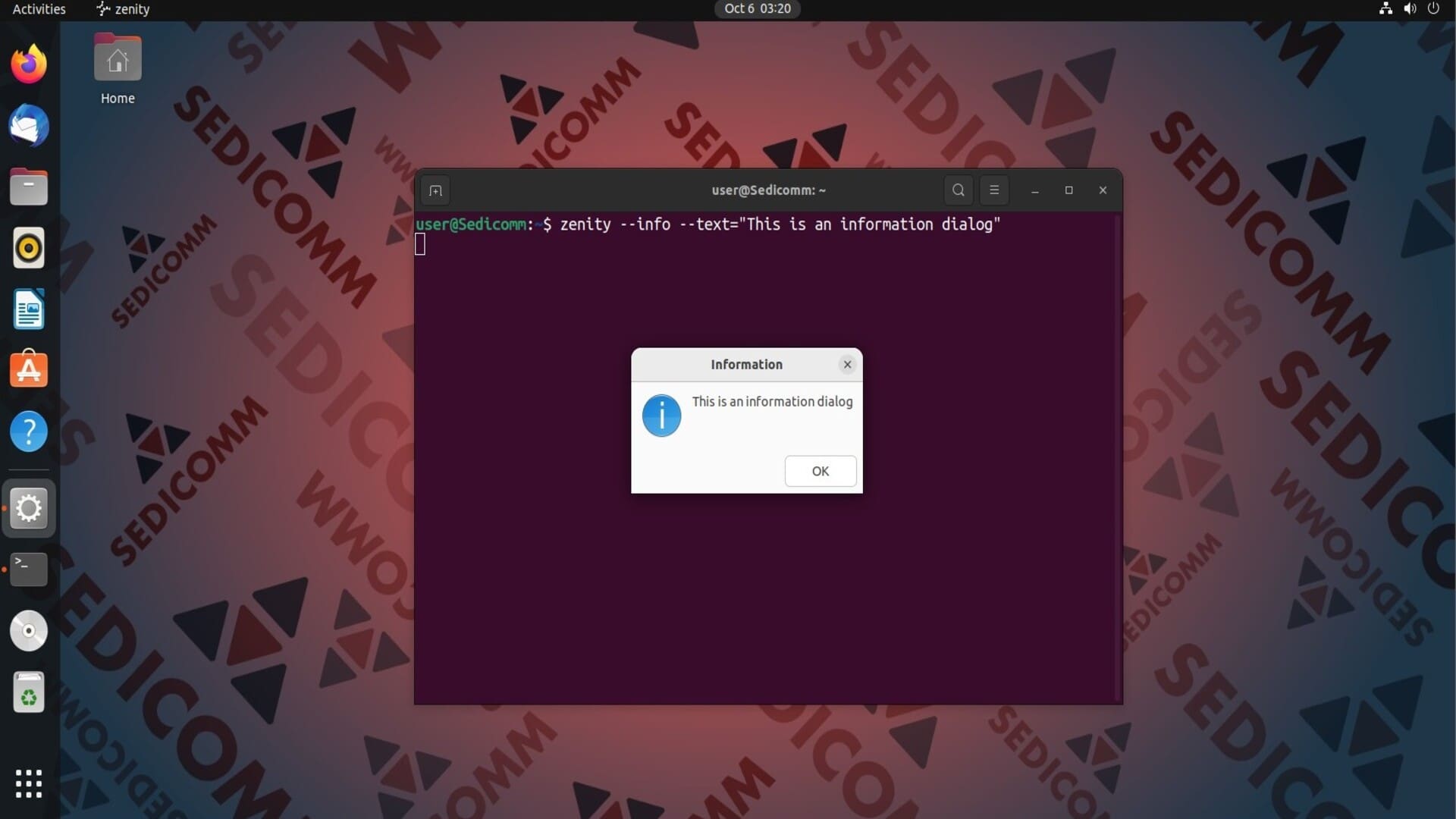Viewport: 1456px width, 819px height.
Task: Launch Firefox from the dock
Action: [x=29, y=64]
